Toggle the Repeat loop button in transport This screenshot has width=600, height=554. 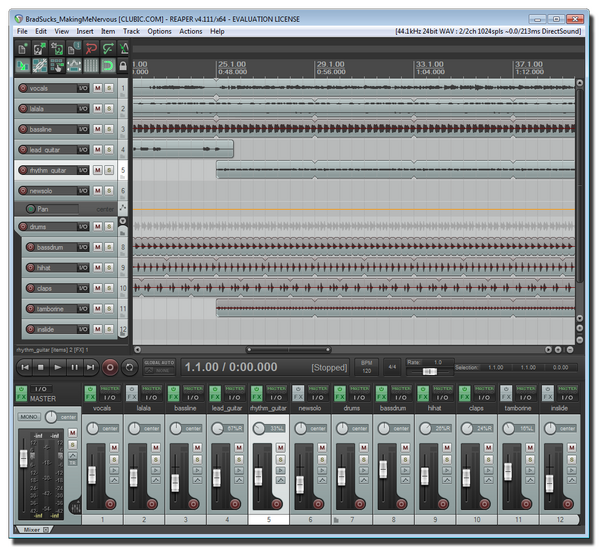pyautogui.click(x=128, y=367)
